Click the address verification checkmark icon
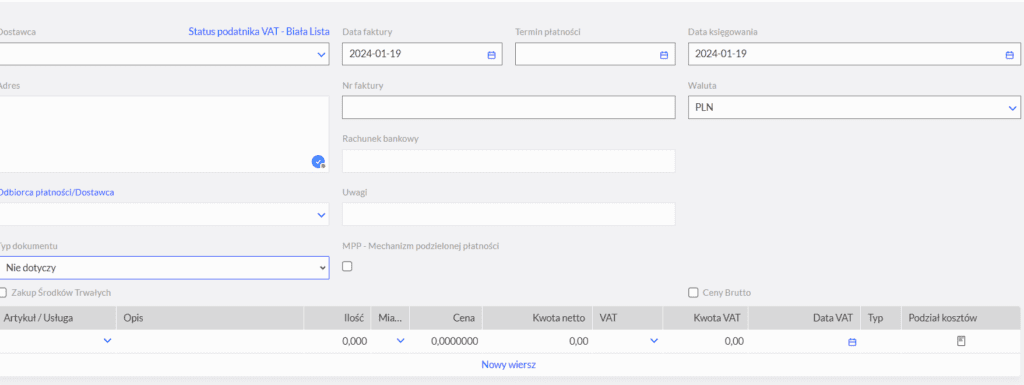 pyautogui.click(x=318, y=162)
